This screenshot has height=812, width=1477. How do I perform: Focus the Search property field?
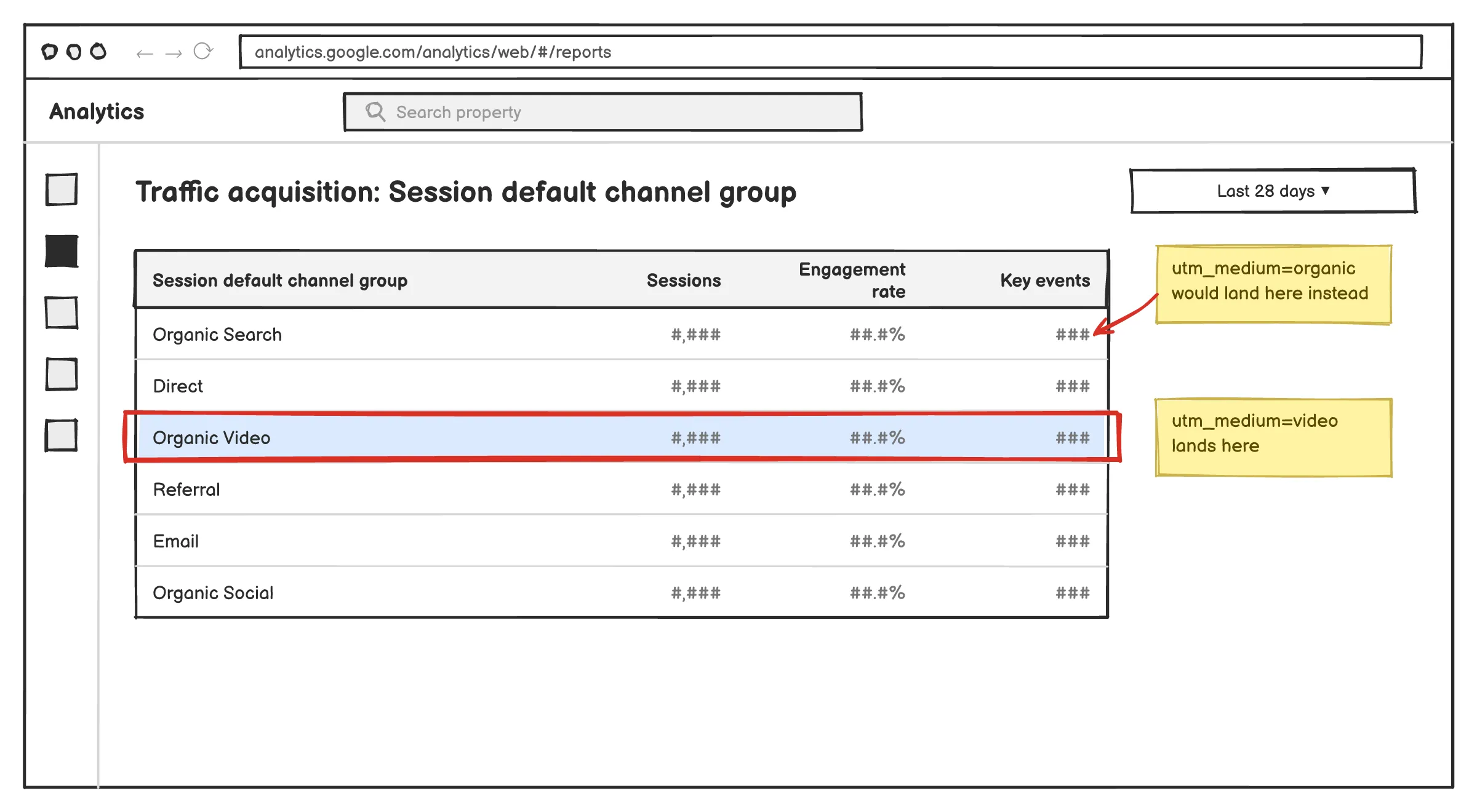(x=603, y=112)
